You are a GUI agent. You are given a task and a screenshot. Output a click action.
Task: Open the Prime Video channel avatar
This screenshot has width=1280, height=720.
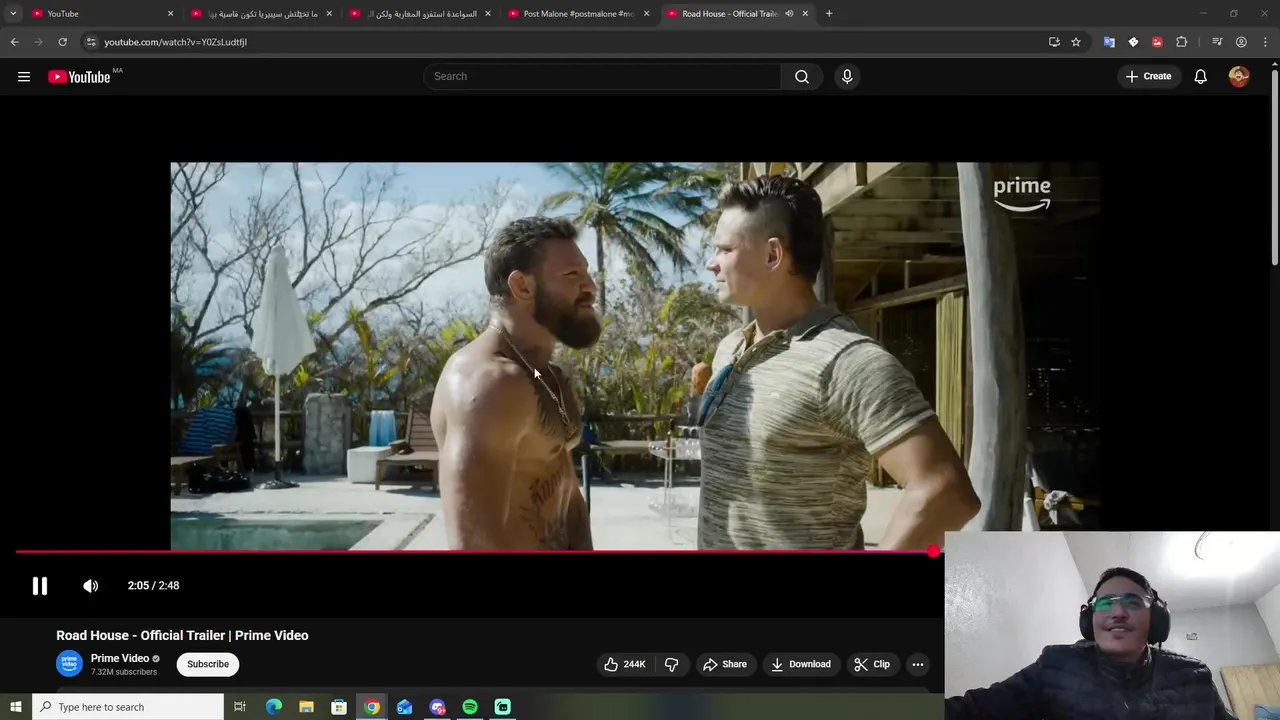(x=69, y=664)
